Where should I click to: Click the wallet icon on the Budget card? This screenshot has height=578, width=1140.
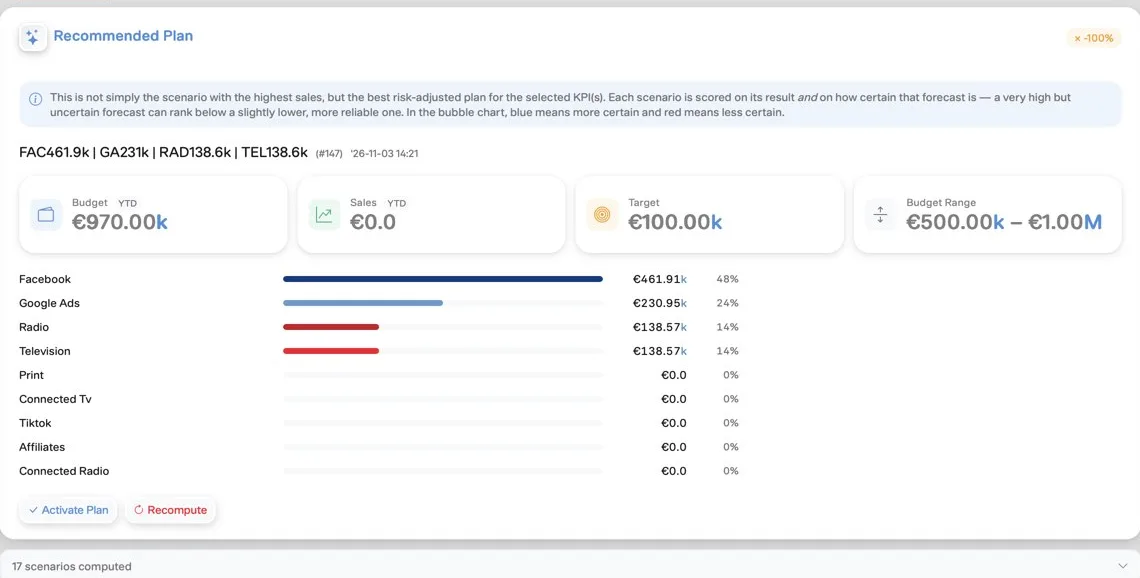click(x=46, y=214)
